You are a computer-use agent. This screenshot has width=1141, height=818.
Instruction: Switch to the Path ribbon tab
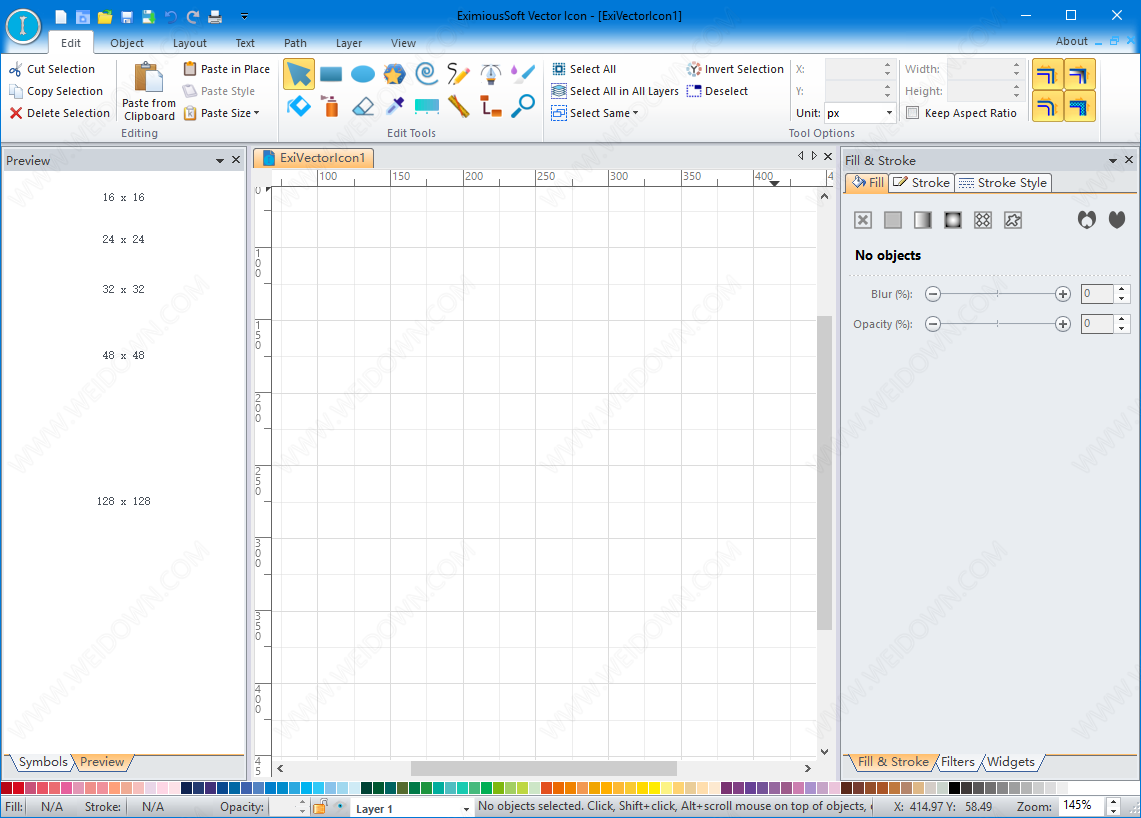(295, 43)
